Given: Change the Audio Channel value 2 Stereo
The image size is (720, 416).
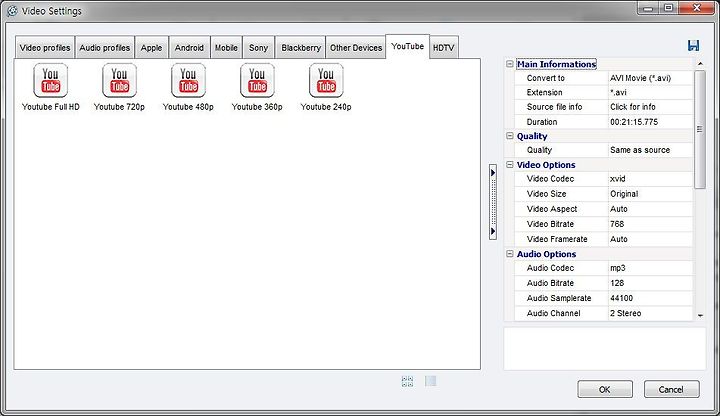Looking at the screenshot, I should pos(650,313).
